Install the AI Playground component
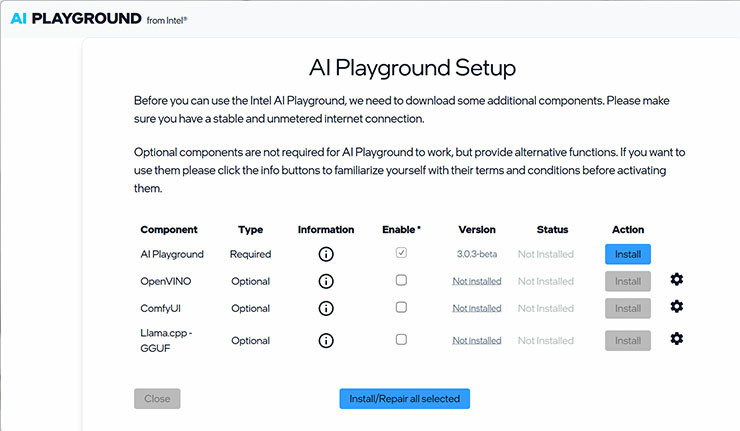Screen dimensions: 740x431 (x=628, y=254)
